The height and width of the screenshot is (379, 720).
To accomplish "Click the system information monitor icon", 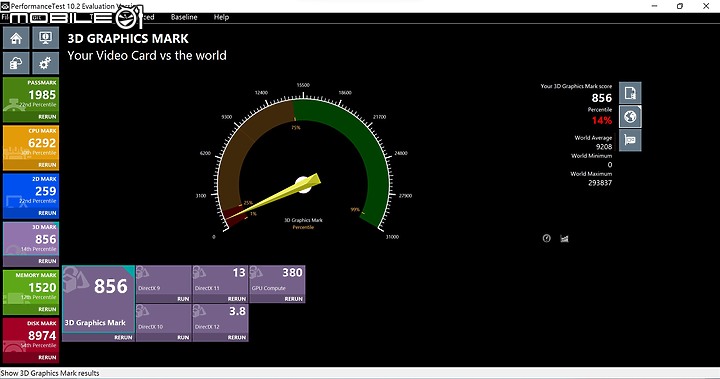I will point(45,38).
